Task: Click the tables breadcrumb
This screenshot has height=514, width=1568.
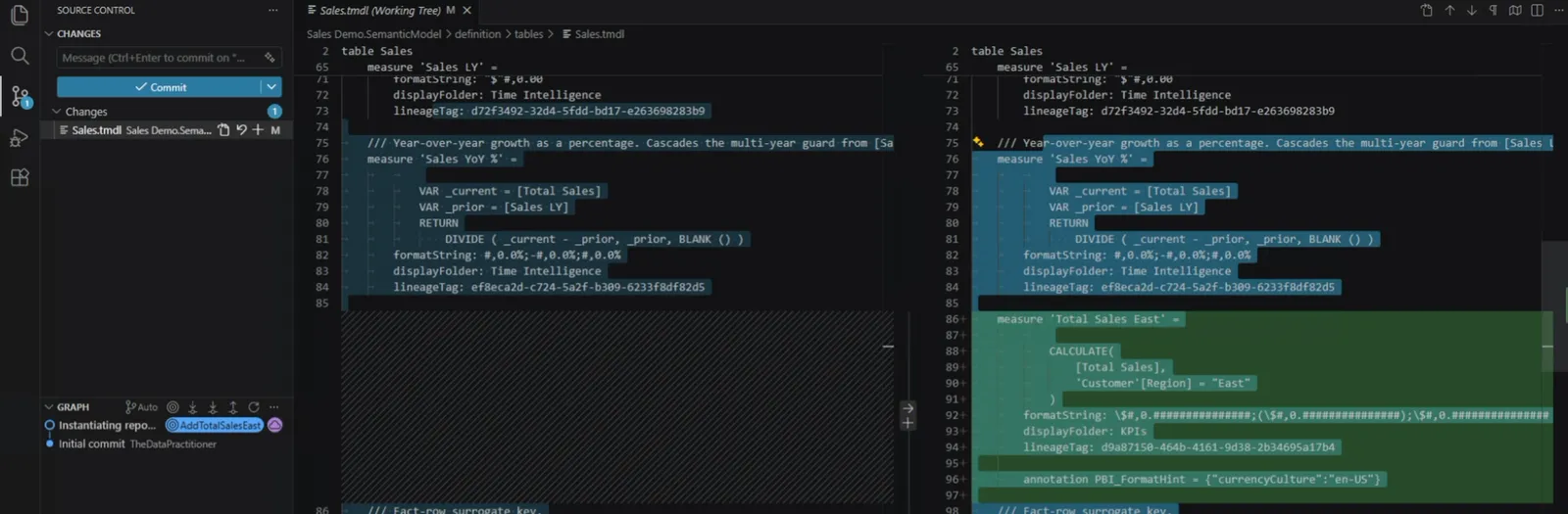Action: [529, 34]
